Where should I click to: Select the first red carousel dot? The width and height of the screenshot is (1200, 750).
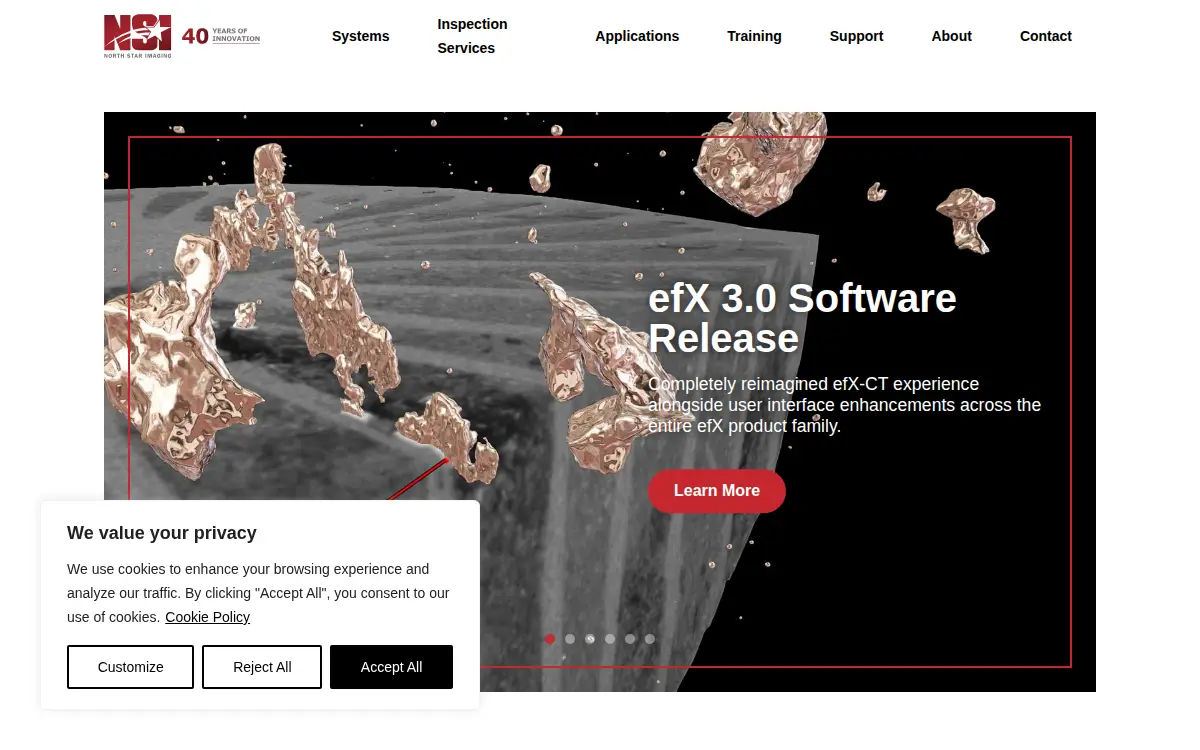[x=550, y=639]
